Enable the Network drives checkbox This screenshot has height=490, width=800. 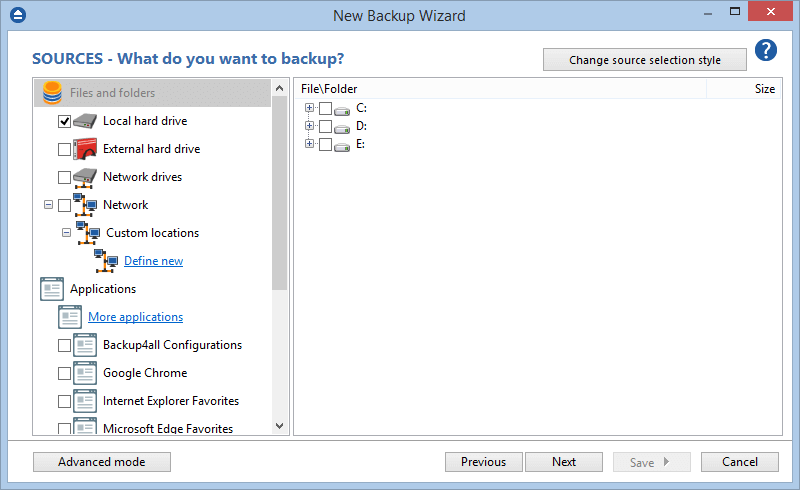tap(64, 177)
